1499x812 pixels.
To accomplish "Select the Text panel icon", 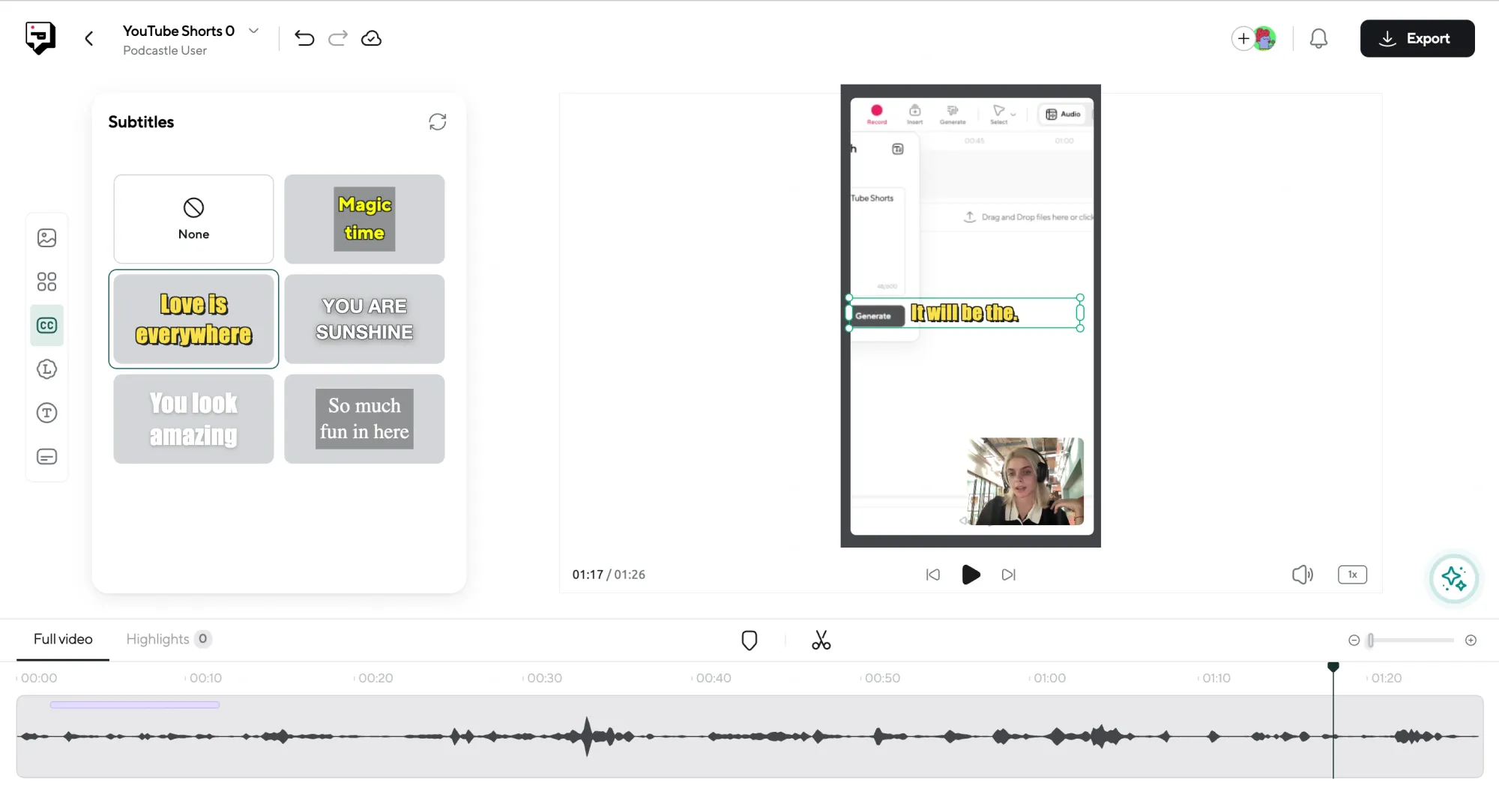I will 46,413.
